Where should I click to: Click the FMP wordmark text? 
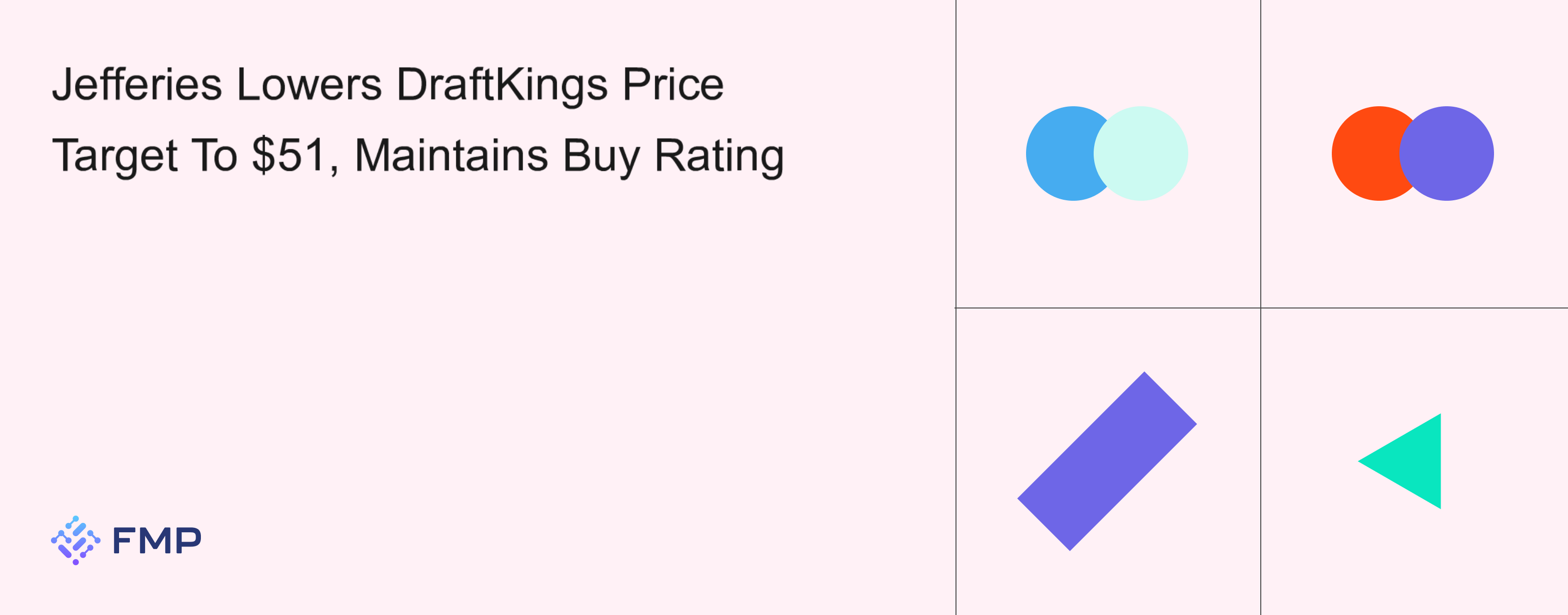tap(157, 541)
